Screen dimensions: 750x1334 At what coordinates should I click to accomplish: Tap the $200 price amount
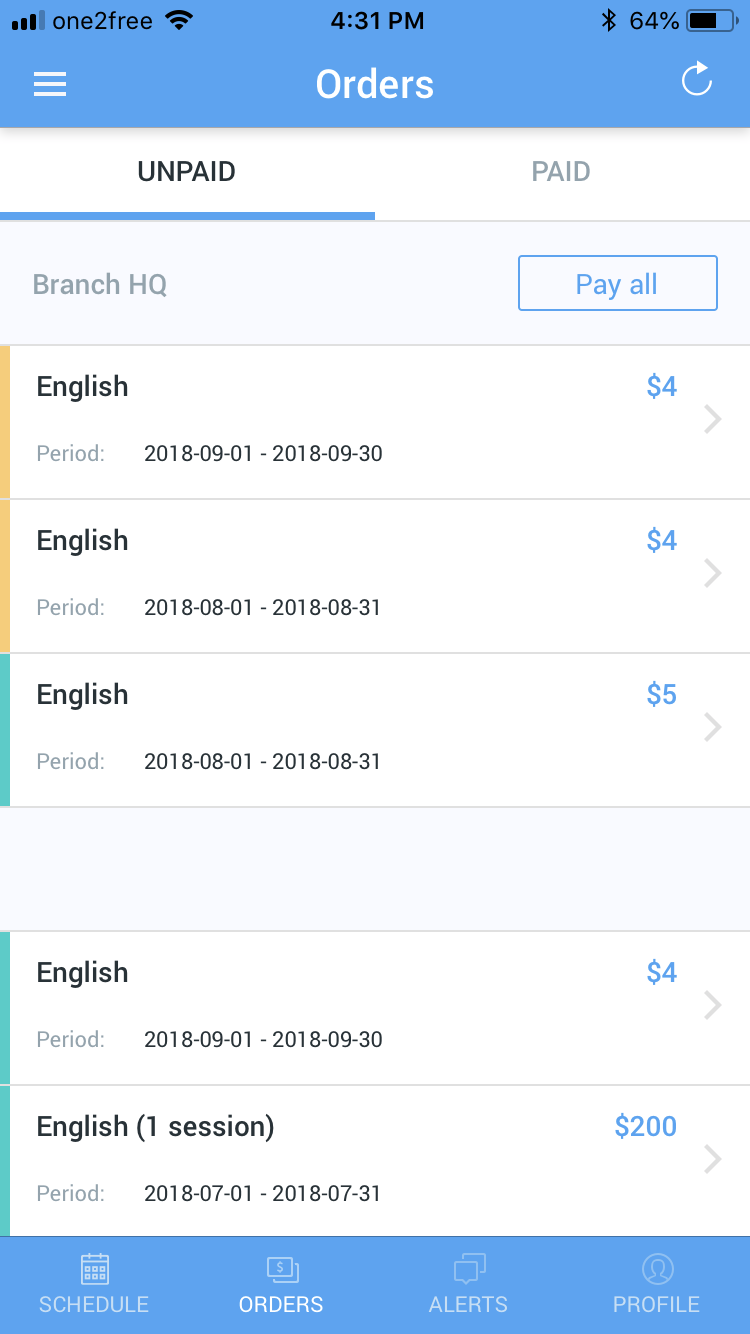point(645,1127)
